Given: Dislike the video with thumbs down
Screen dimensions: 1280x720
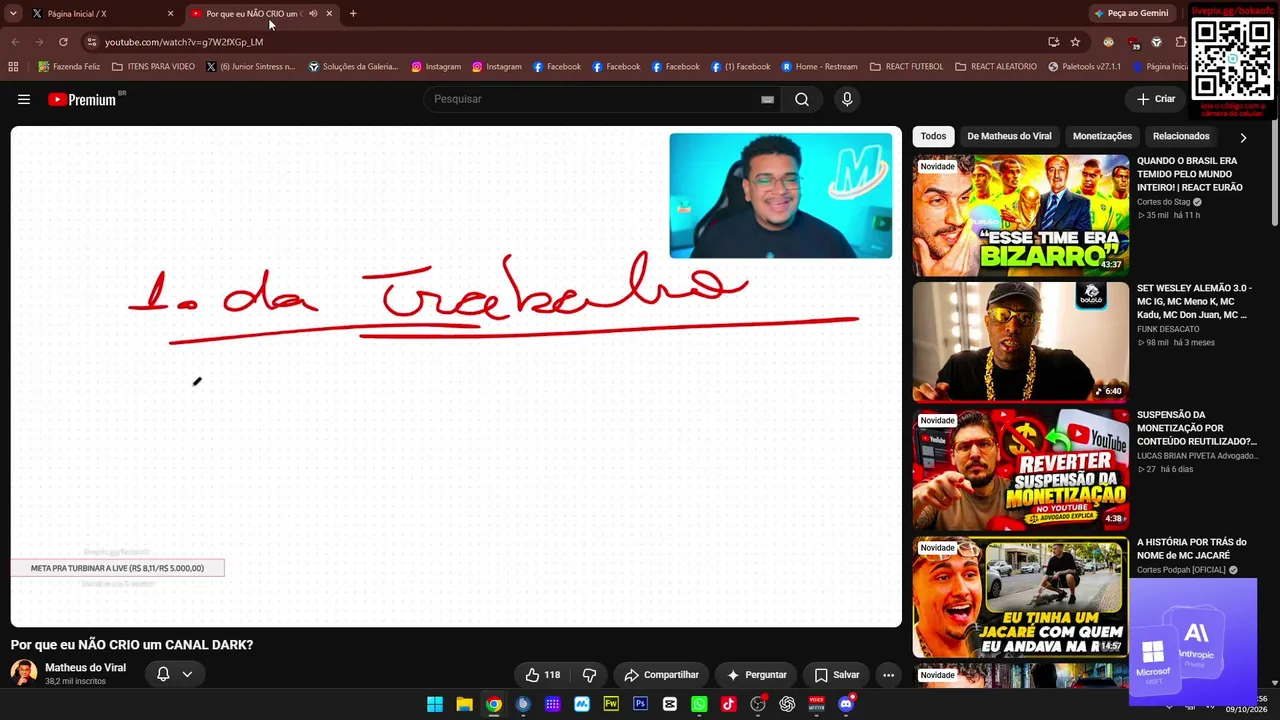Looking at the screenshot, I should pyautogui.click(x=590, y=675).
